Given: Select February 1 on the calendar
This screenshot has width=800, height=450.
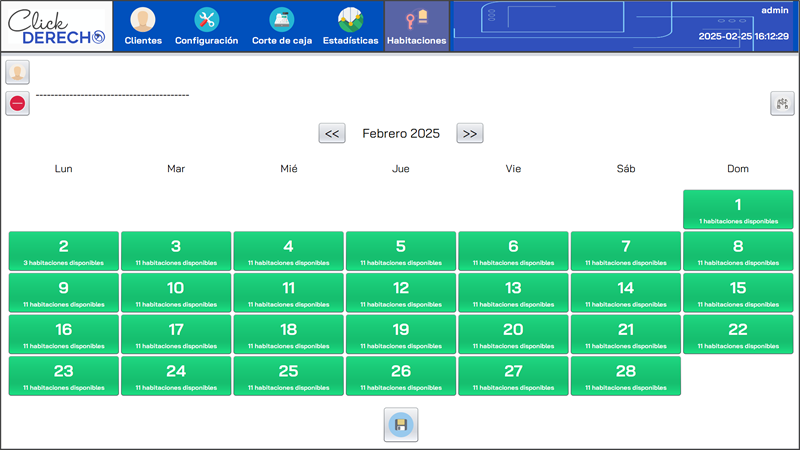Looking at the screenshot, I should (x=738, y=209).
